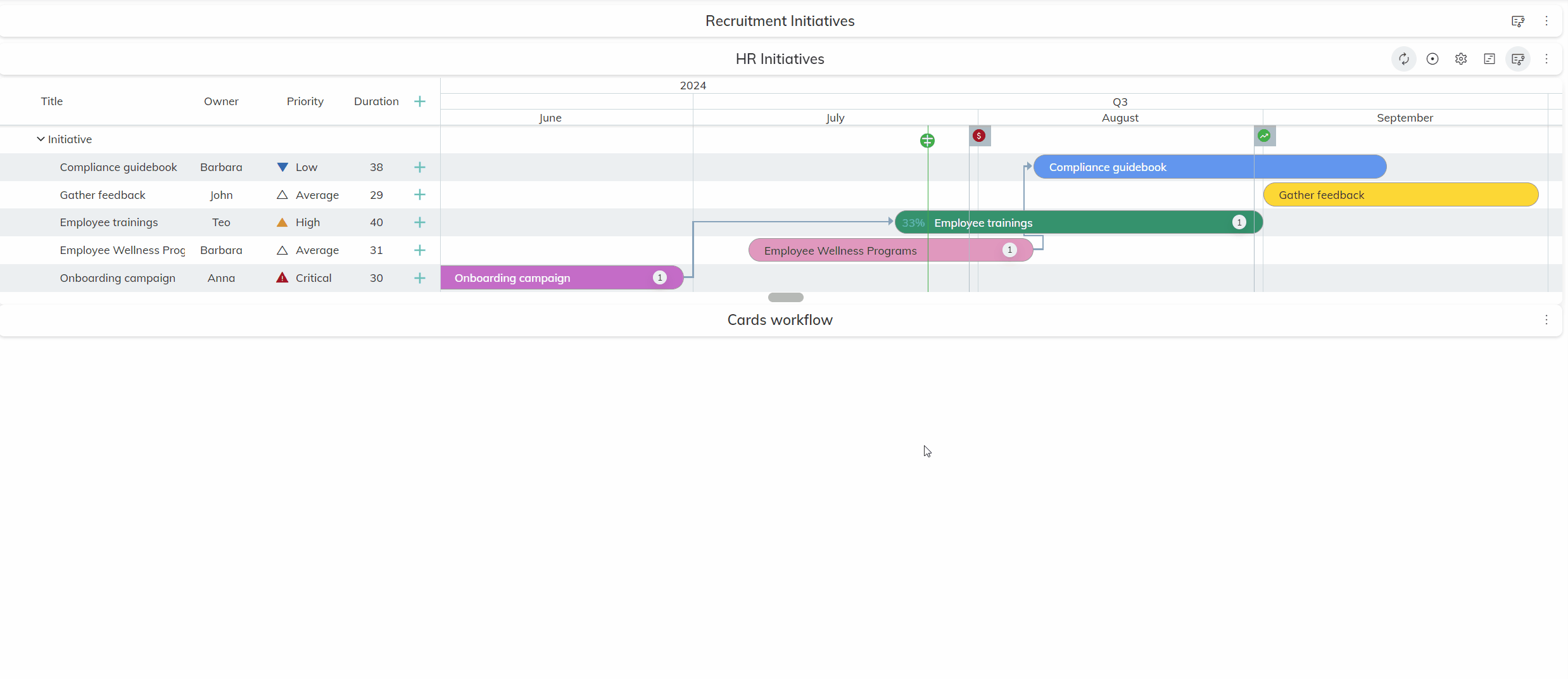Click duration 29 cell
This screenshot has height=679, width=1568.
376,195
